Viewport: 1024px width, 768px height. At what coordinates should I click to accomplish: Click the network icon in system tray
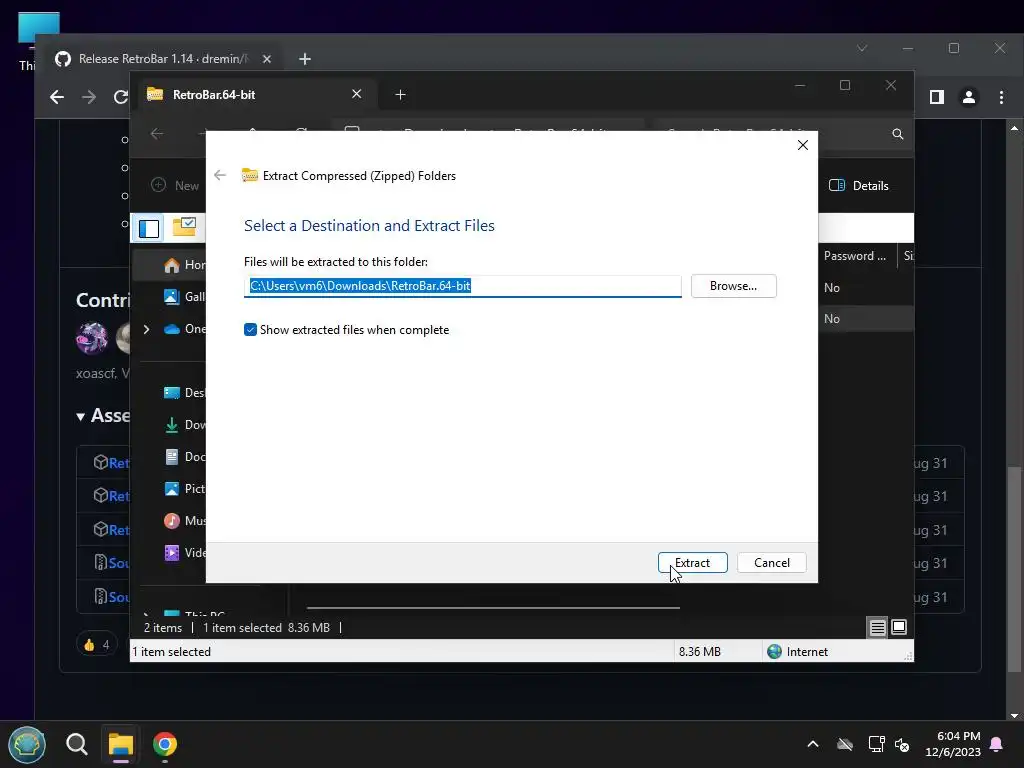coord(876,744)
